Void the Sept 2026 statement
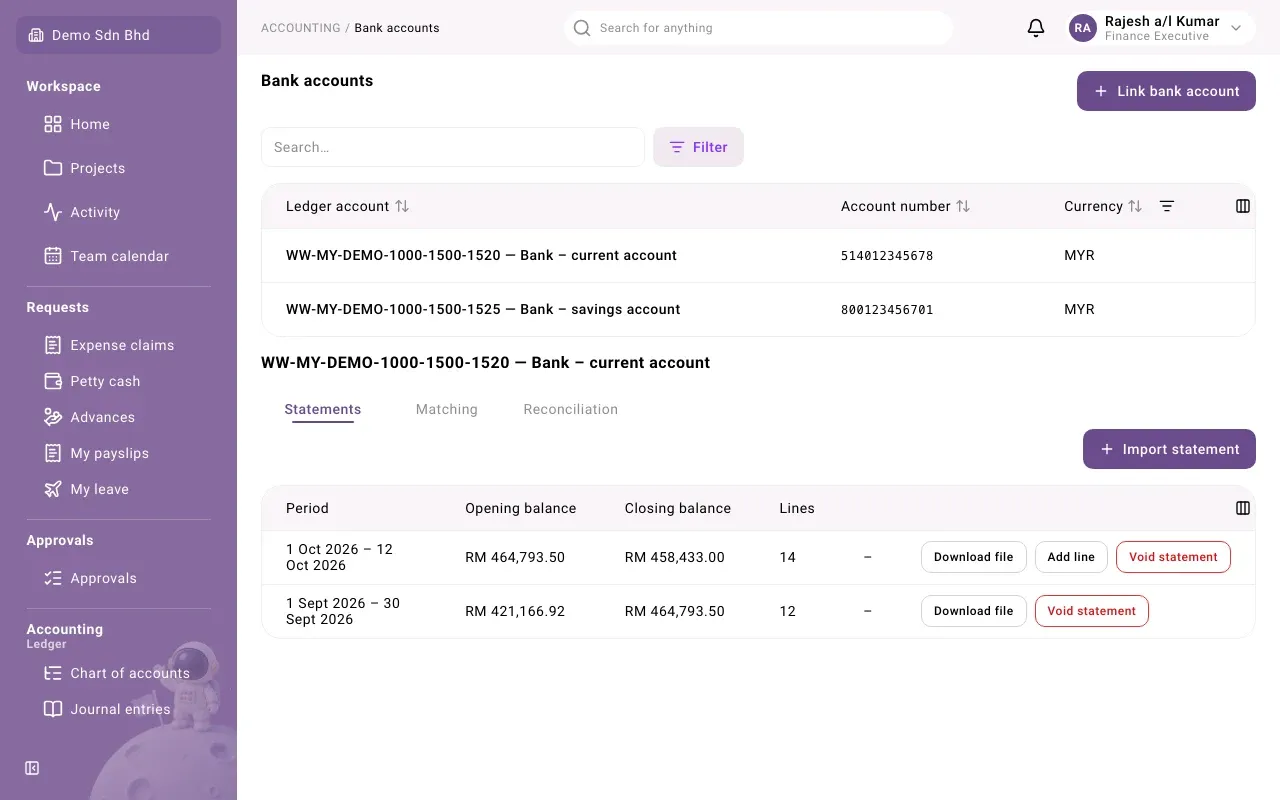The height and width of the screenshot is (800, 1280). point(1091,611)
